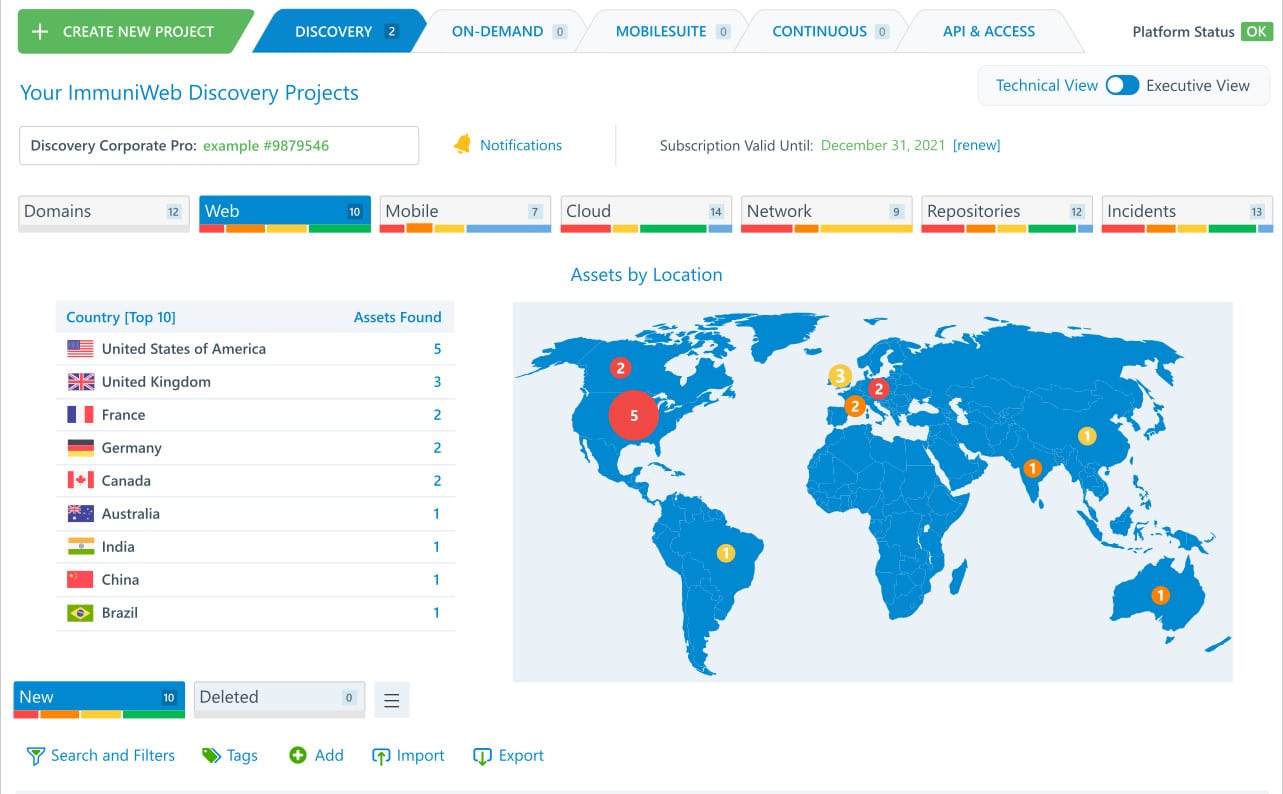The height and width of the screenshot is (794, 1283).
Task: Click the China flag icon
Action: point(80,580)
